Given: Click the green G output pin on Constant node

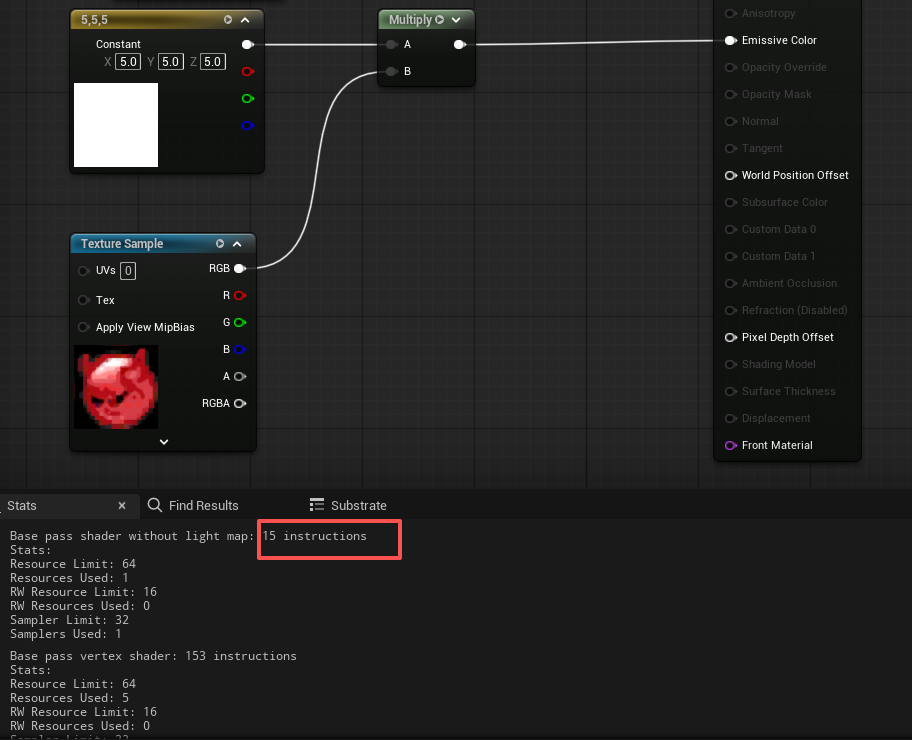Looking at the screenshot, I should pyautogui.click(x=248, y=98).
